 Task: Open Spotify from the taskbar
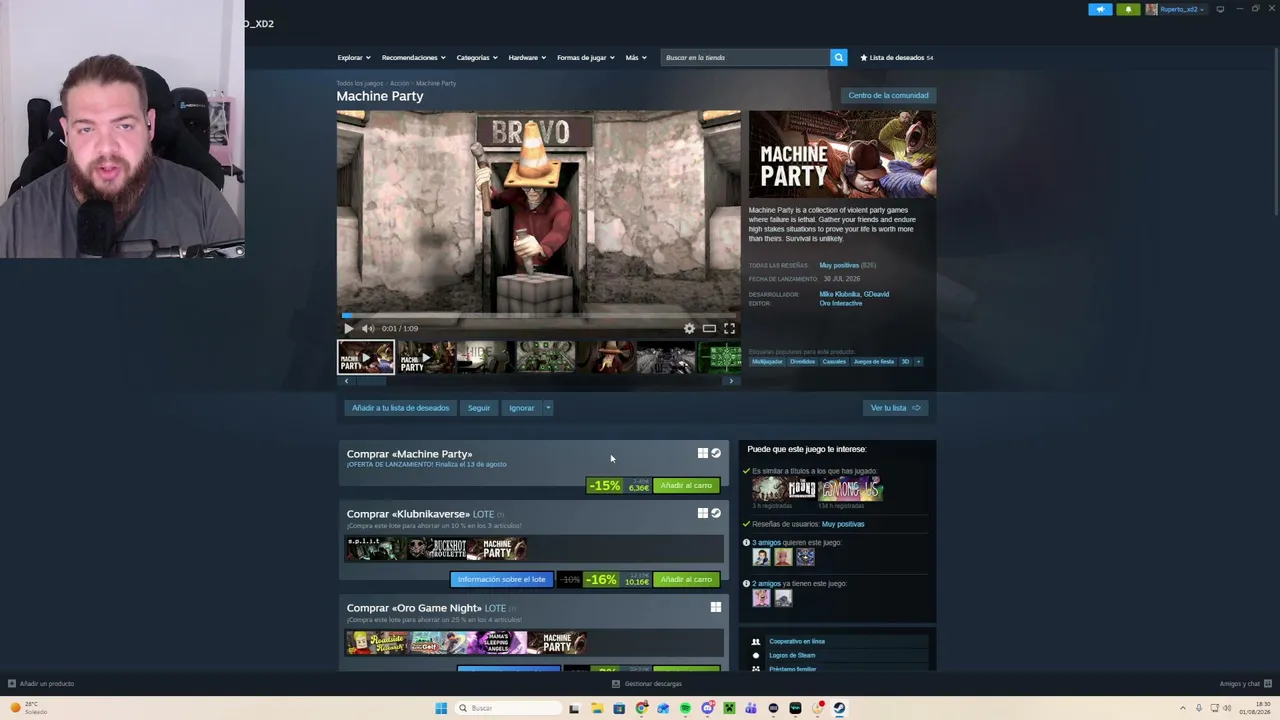click(685, 708)
